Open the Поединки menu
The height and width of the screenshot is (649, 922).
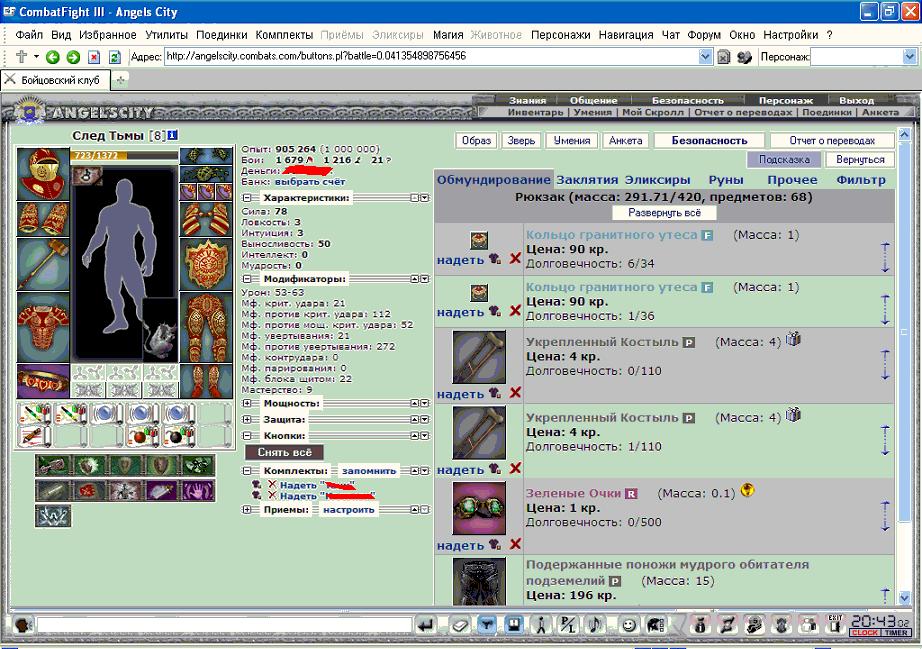222,35
